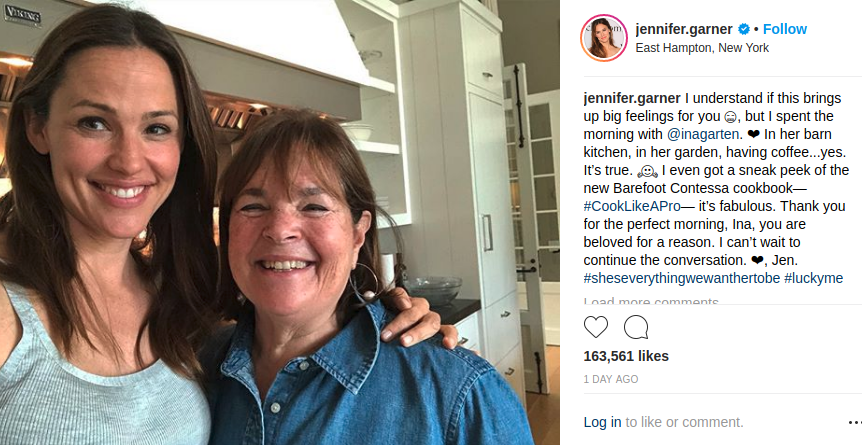
Task: Click the 1 DAY AGO timestamp
Action: click(610, 380)
